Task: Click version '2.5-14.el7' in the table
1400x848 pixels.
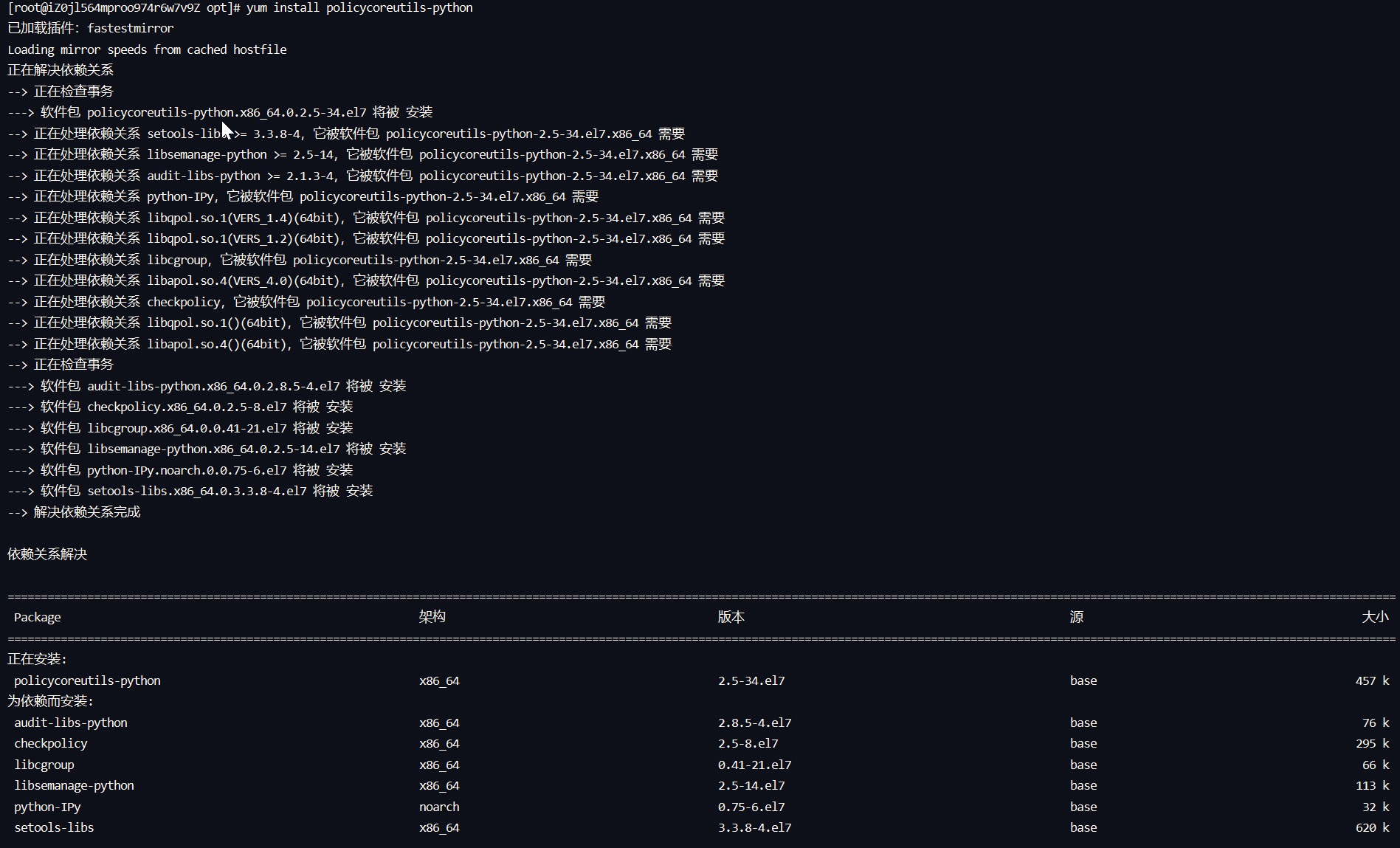Action: coord(751,785)
